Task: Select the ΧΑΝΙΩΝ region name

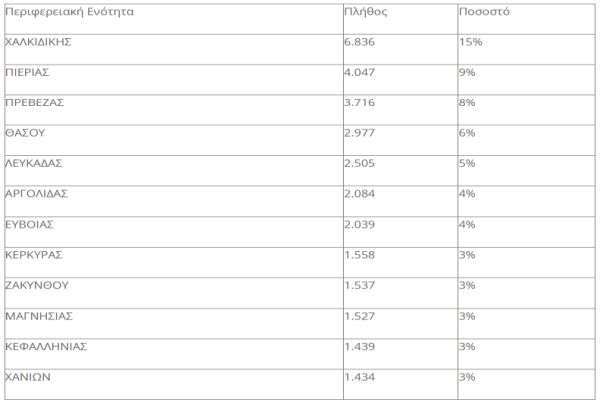Action: [28, 376]
